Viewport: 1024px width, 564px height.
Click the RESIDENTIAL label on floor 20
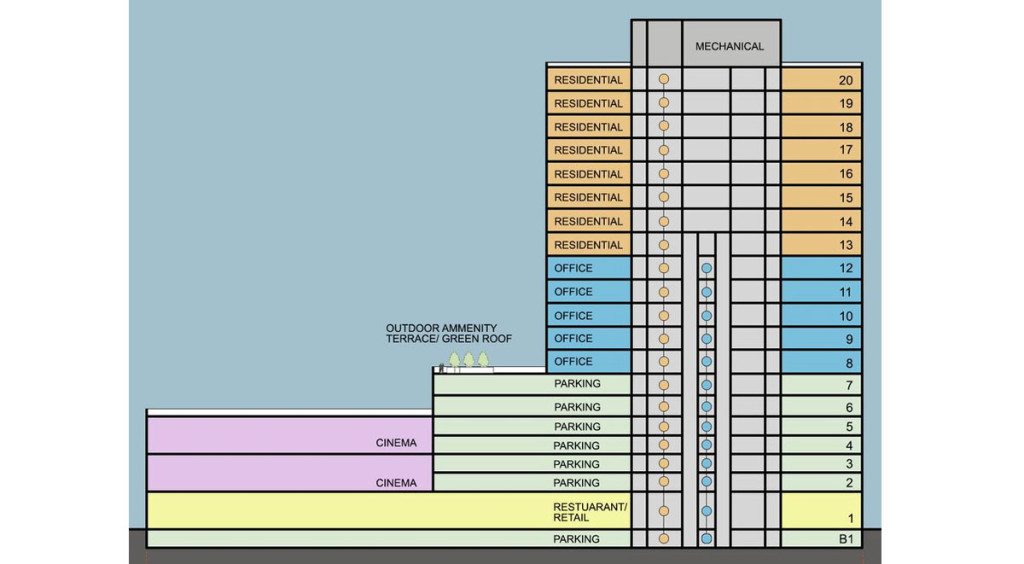click(x=588, y=80)
